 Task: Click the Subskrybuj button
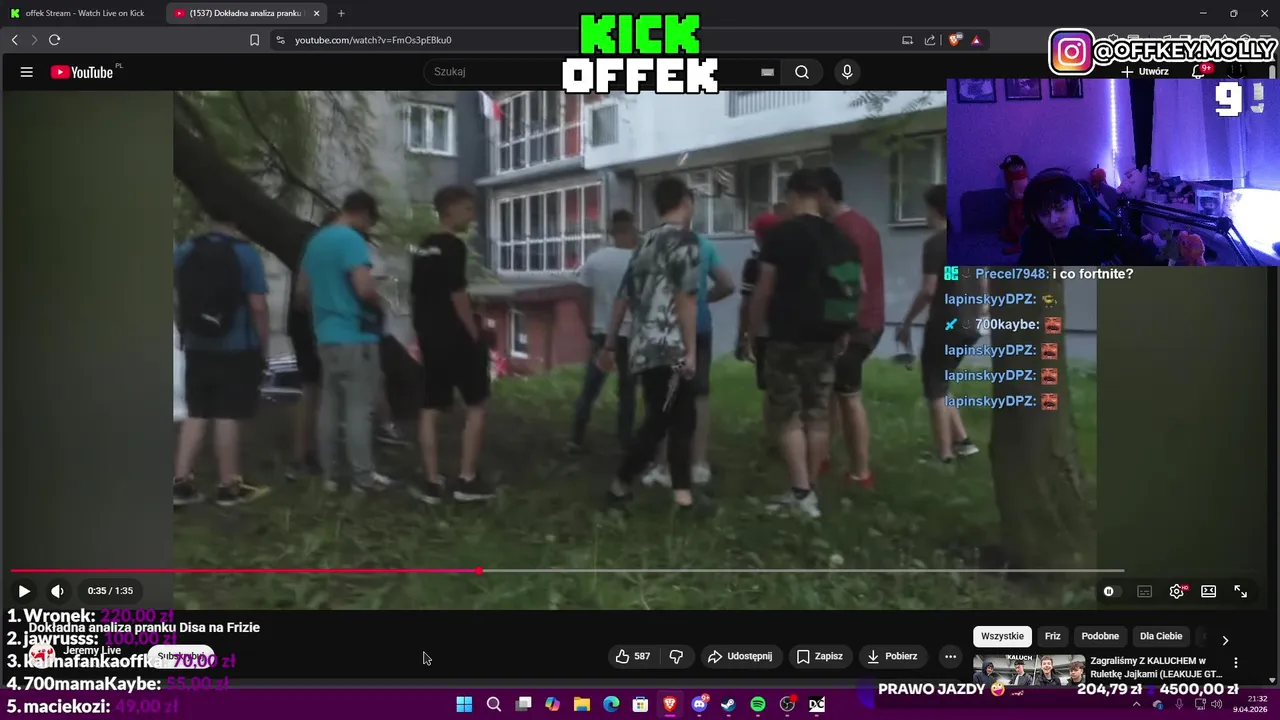[181, 657]
